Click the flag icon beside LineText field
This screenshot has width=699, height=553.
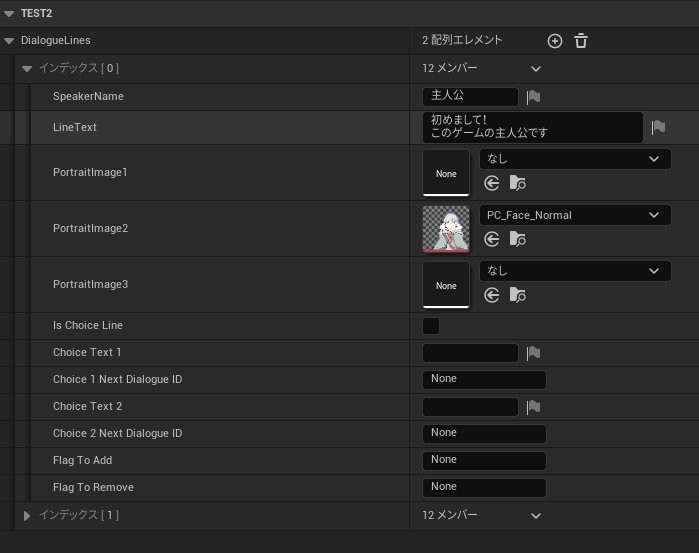(x=658, y=127)
